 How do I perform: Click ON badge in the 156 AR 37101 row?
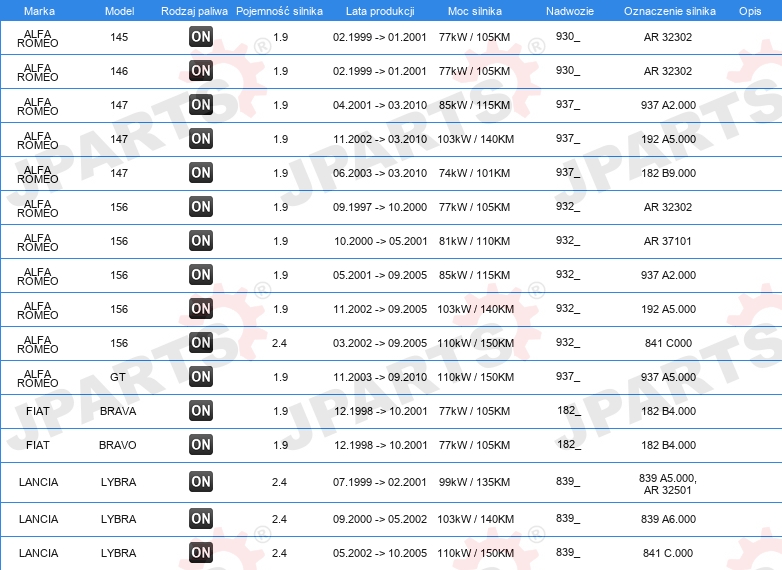coord(201,241)
